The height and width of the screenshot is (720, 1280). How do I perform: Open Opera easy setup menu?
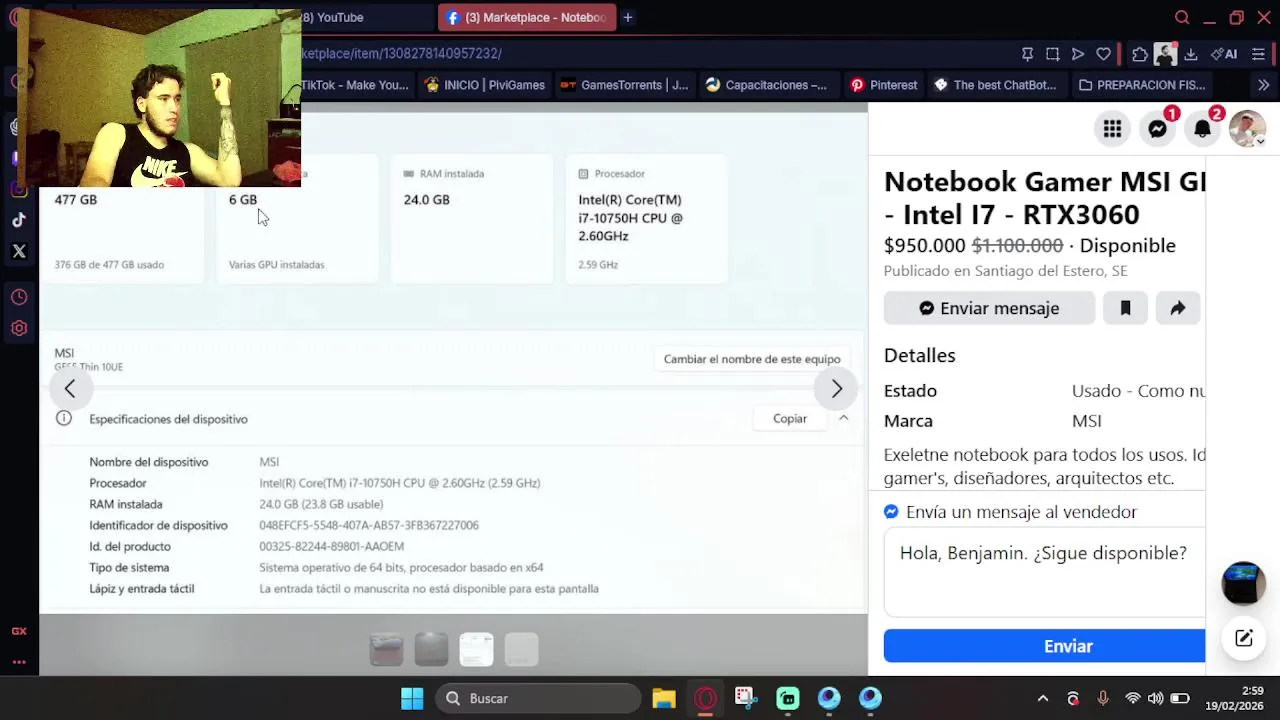point(1259,54)
